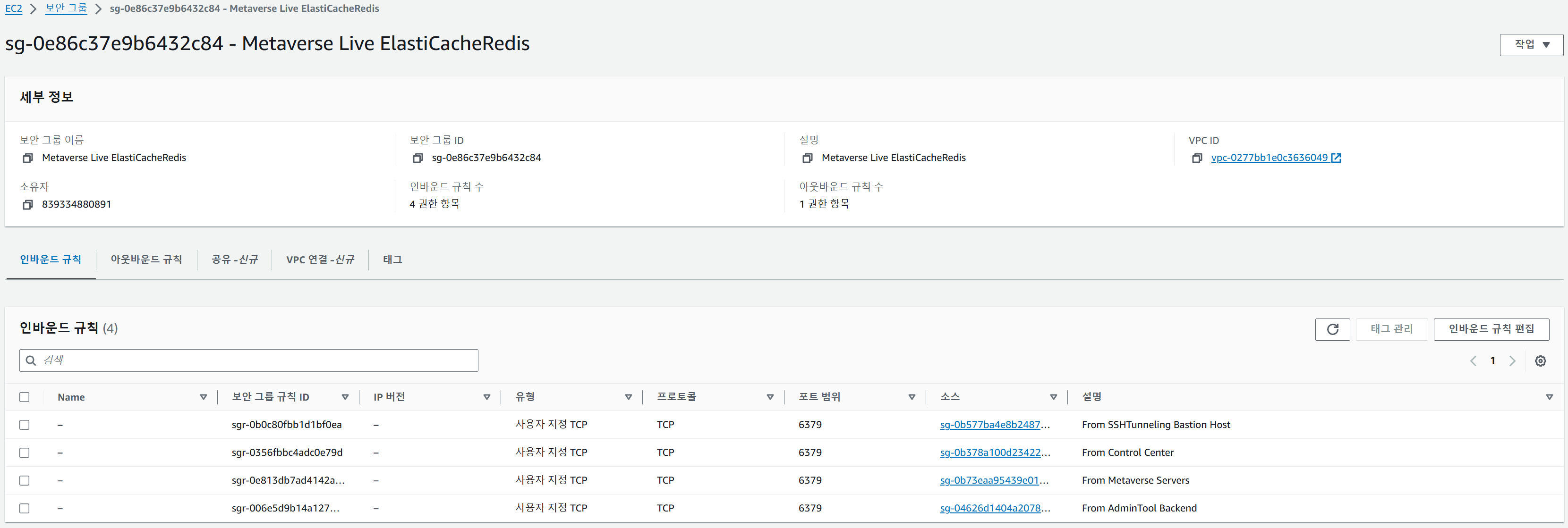Check the From Control Center rule

click(x=25, y=453)
